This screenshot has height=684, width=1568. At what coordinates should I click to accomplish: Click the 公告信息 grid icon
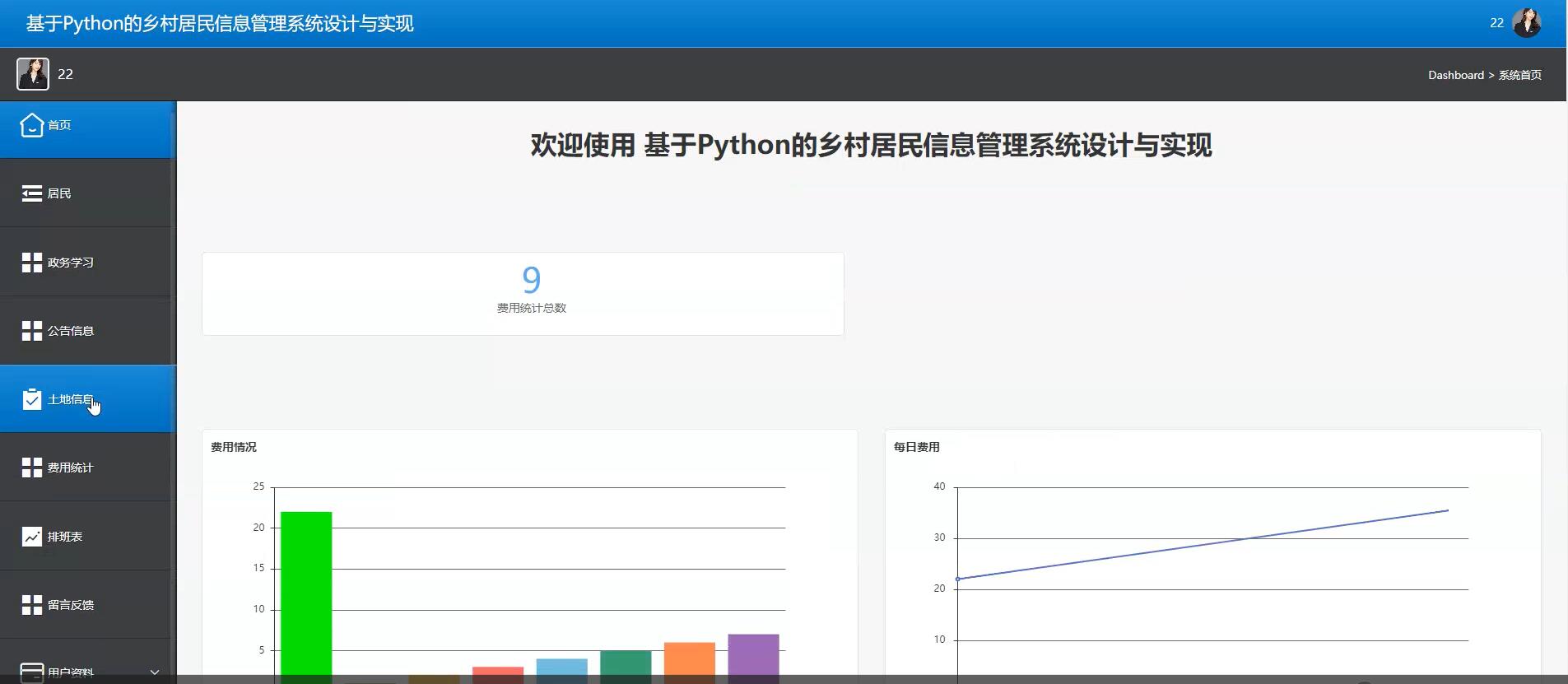pyautogui.click(x=31, y=331)
